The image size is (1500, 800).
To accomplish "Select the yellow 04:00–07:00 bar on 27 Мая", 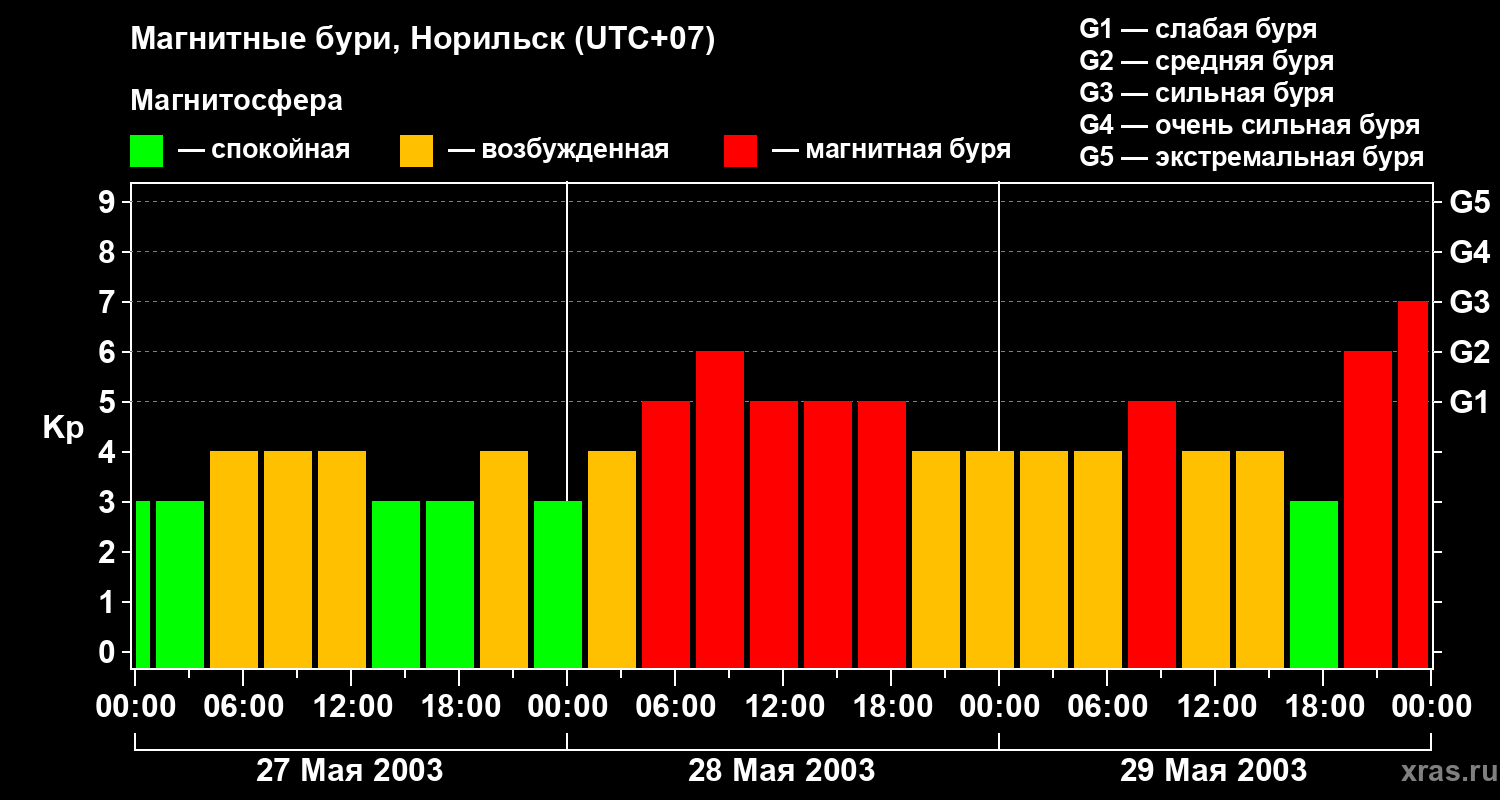I will click(x=234, y=559).
